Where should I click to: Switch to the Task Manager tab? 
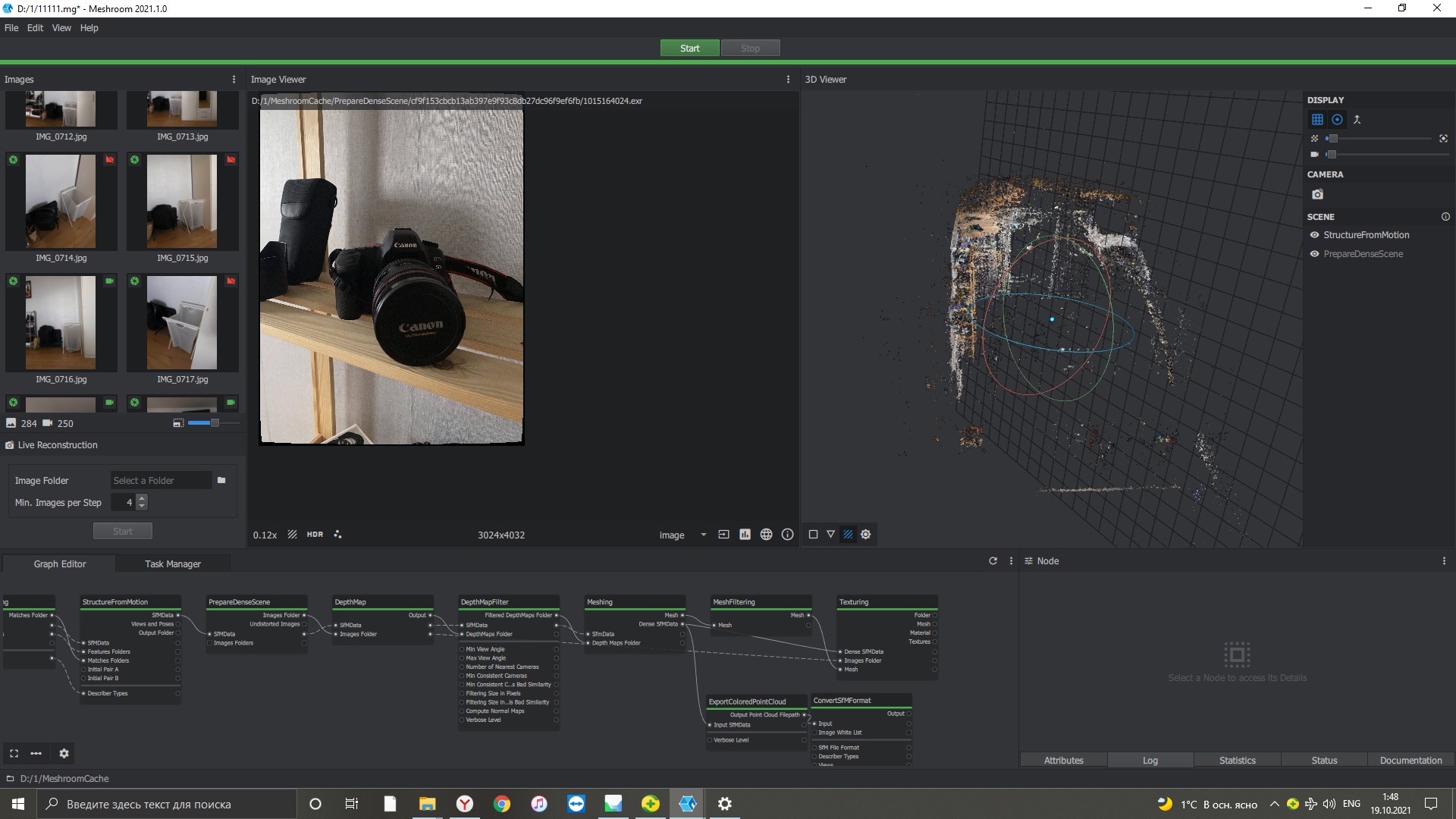[x=172, y=563]
